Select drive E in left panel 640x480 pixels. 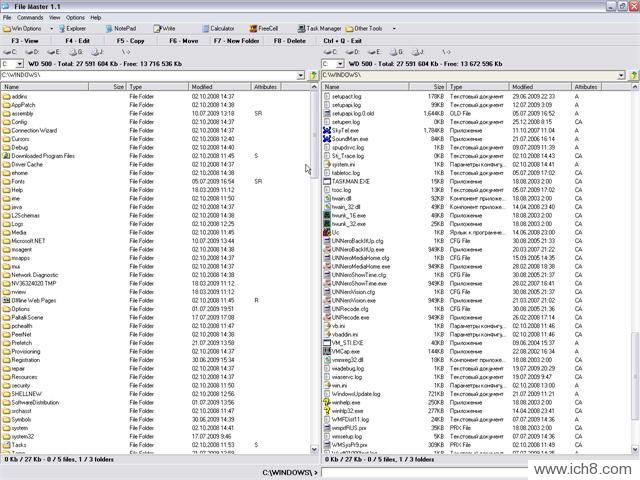point(54,52)
